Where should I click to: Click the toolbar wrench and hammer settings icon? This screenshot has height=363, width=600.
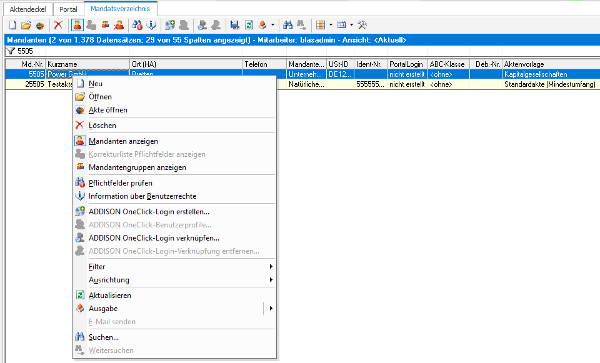(x=362, y=25)
